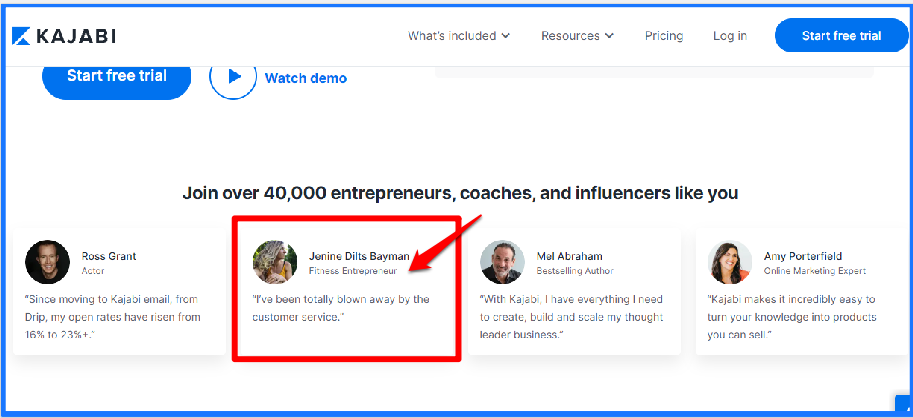Click Start free trial in header
The height and width of the screenshot is (418, 913).
pyautogui.click(x=841, y=36)
